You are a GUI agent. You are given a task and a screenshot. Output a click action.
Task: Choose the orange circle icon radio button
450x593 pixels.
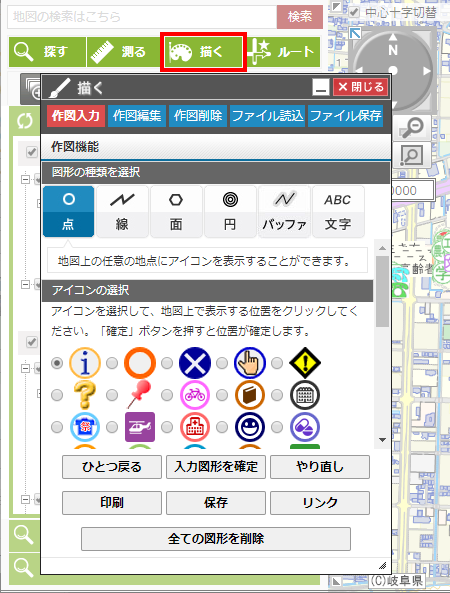tap(112, 363)
